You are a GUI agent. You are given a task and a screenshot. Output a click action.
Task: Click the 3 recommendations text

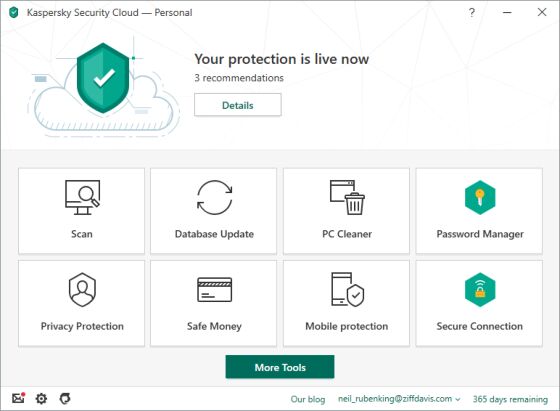[x=239, y=78]
